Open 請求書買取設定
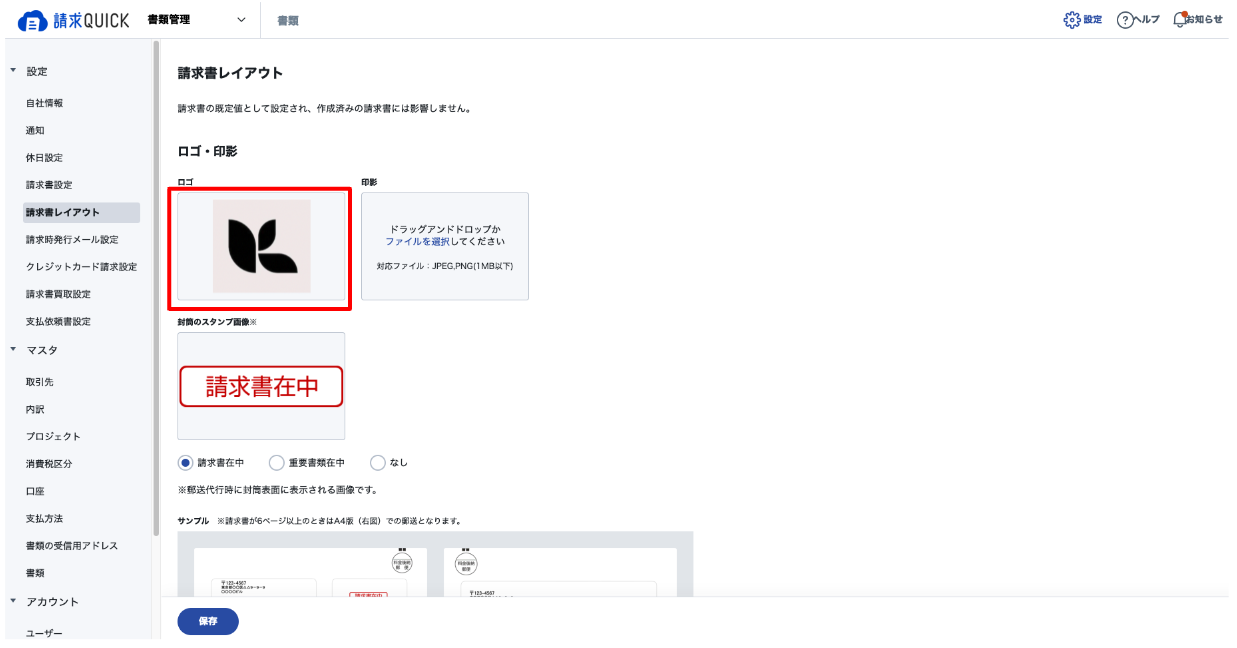The width and height of the screenshot is (1237, 648). point(58,294)
